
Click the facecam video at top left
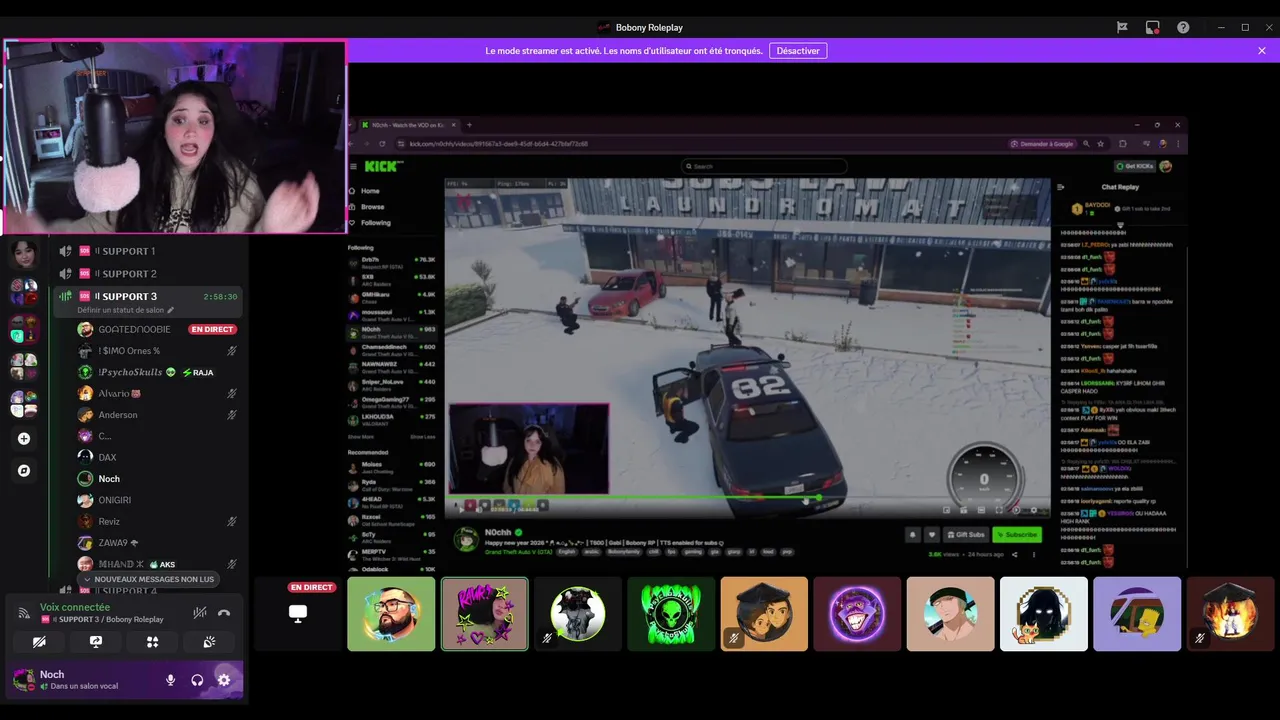point(175,137)
